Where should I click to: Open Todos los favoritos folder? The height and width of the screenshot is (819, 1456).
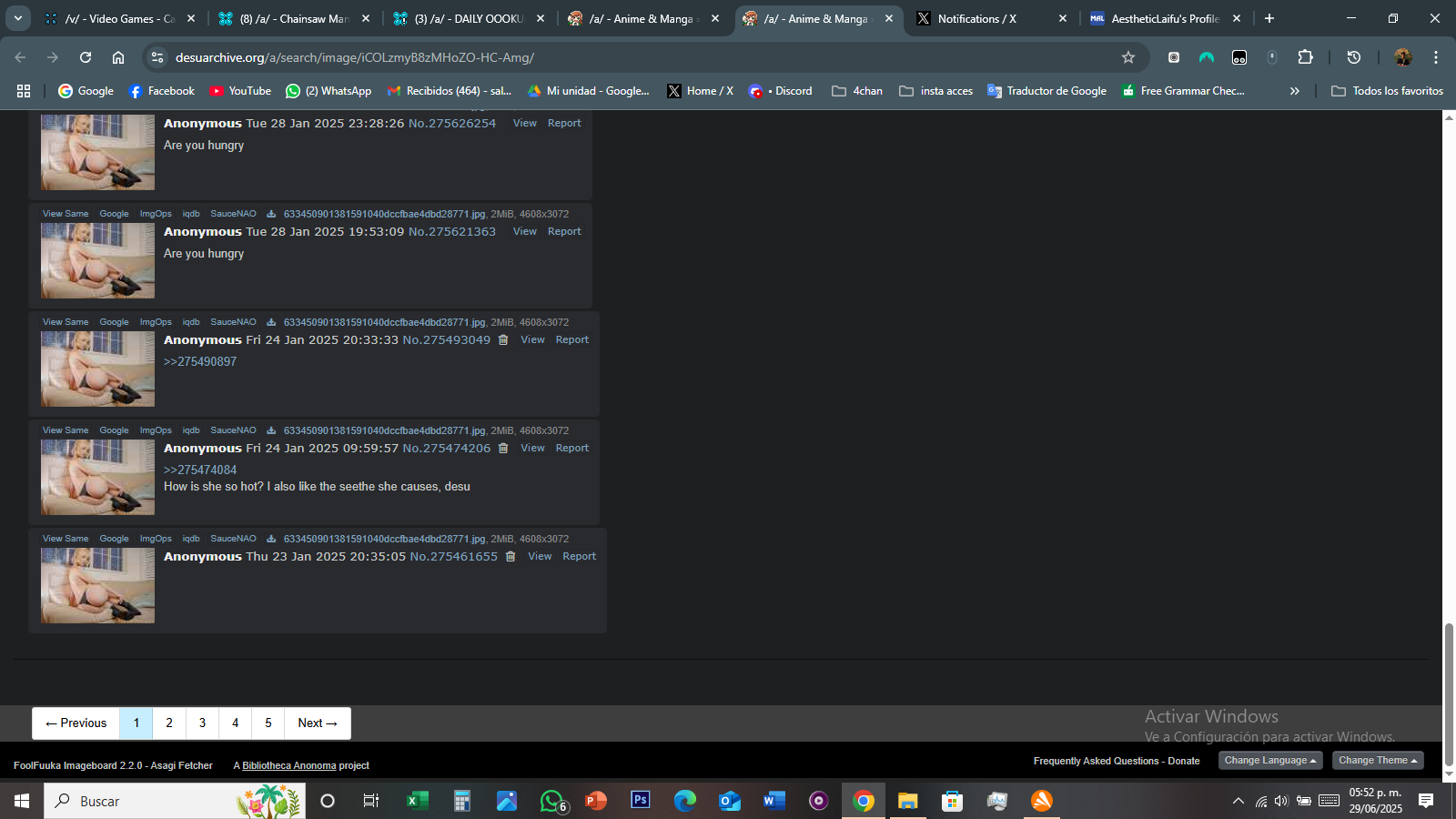pos(1387,91)
